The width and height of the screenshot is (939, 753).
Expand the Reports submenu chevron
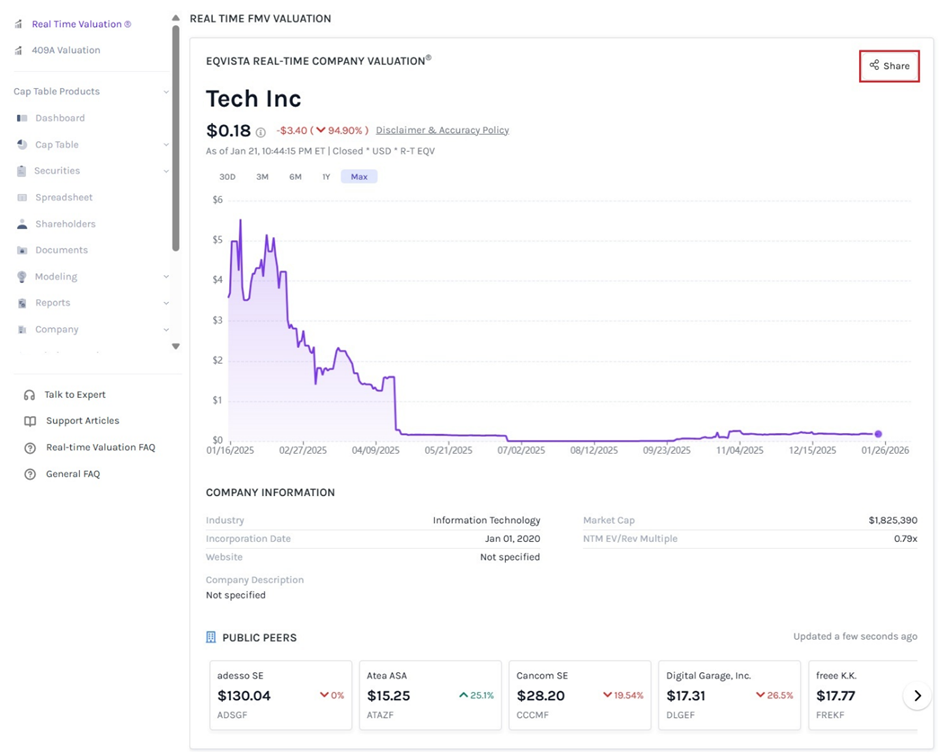click(x=166, y=303)
